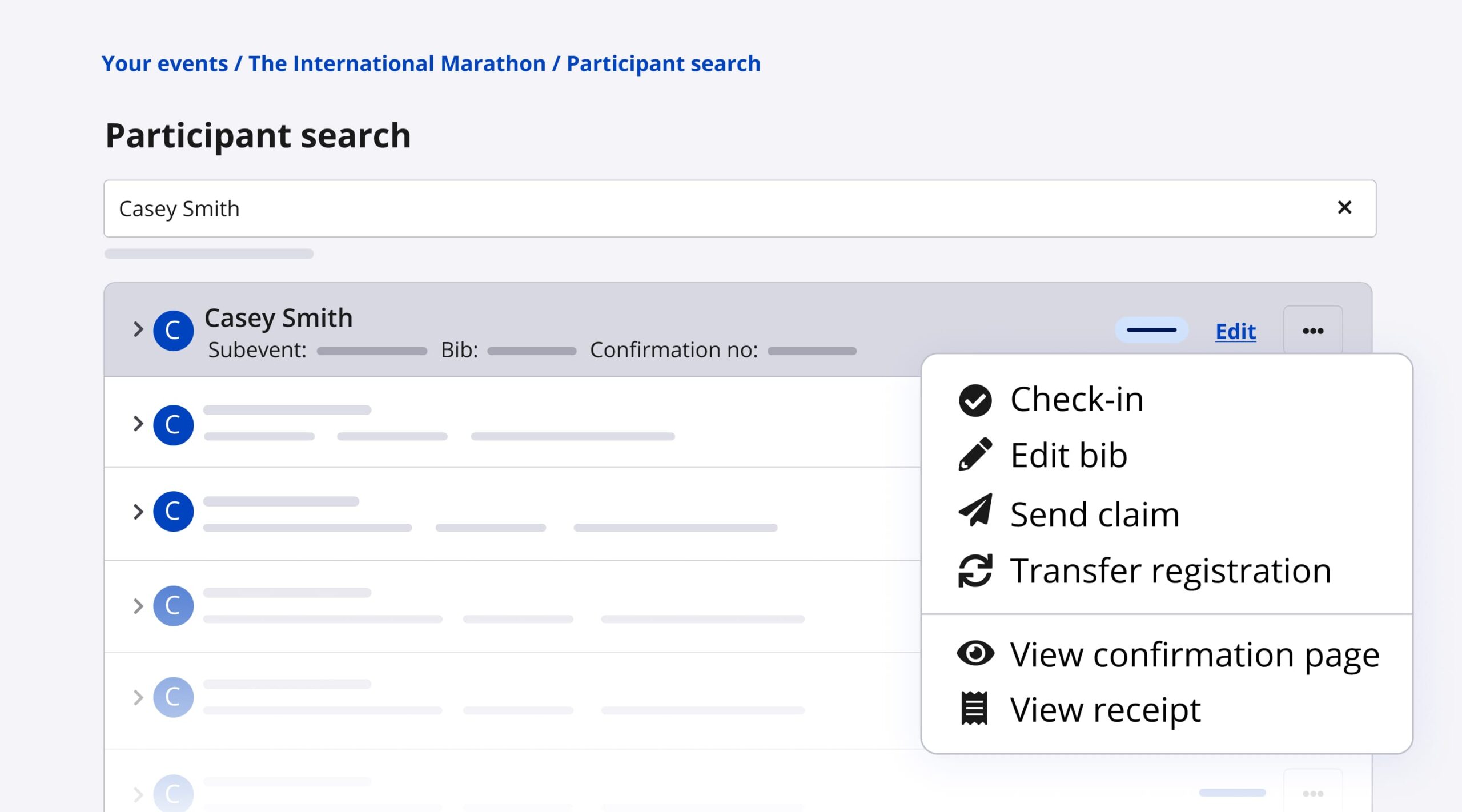Select Transfer registration from the menu

(x=1170, y=570)
